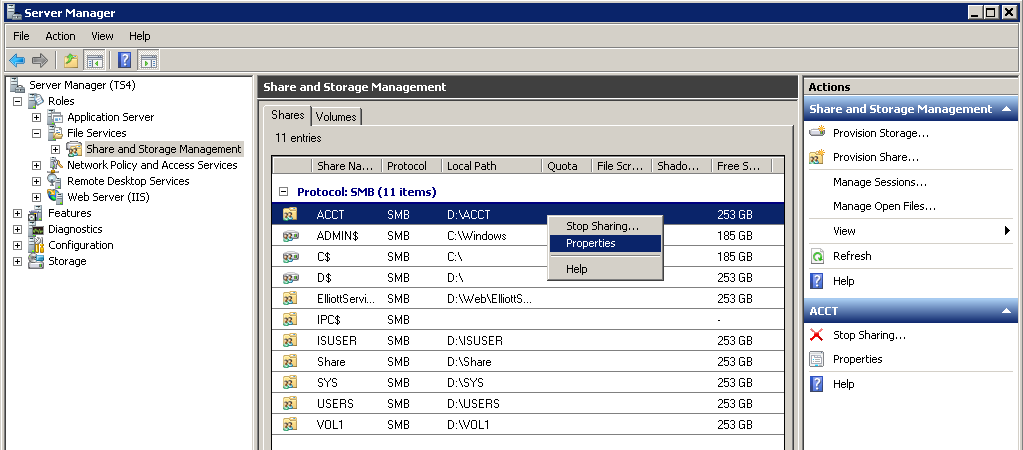Click Manage Sessions action link
The width and height of the screenshot is (1023, 450).
(x=879, y=182)
